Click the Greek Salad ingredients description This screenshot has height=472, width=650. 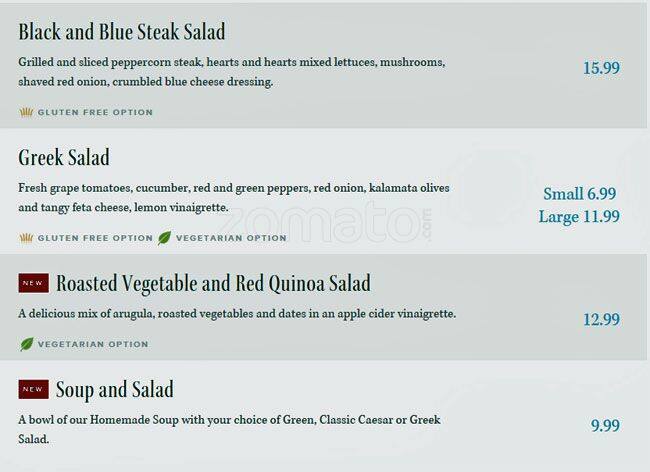click(x=233, y=197)
